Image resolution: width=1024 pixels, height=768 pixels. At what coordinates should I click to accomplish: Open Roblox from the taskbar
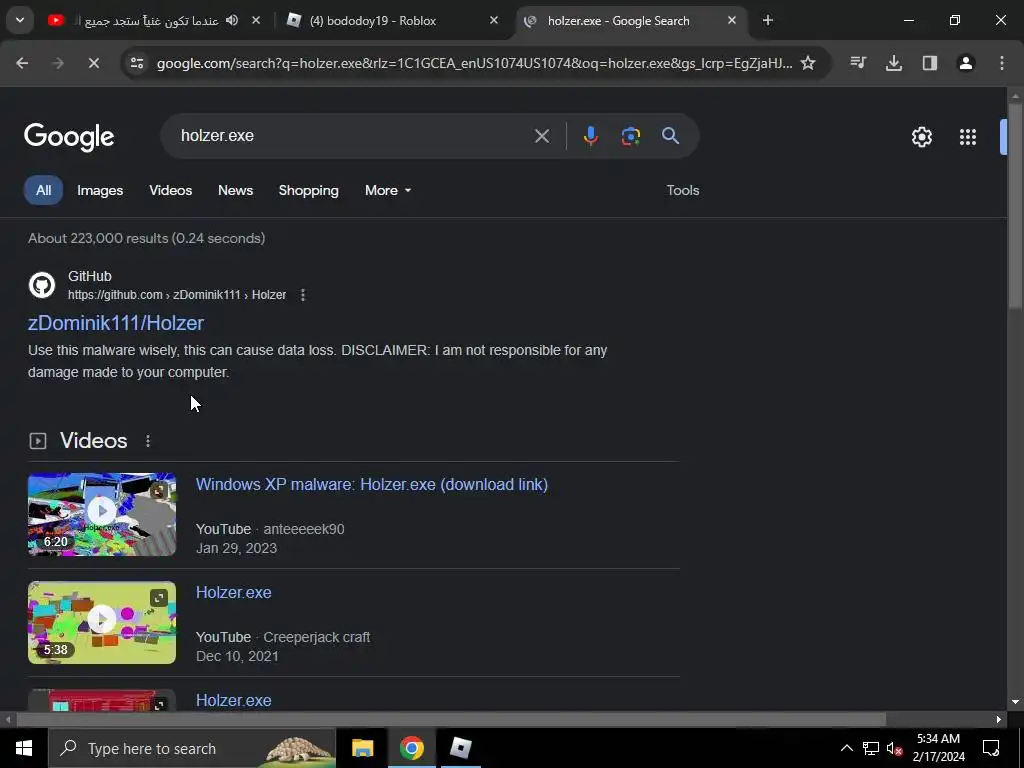pyautogui.click(x=460, y=748)
